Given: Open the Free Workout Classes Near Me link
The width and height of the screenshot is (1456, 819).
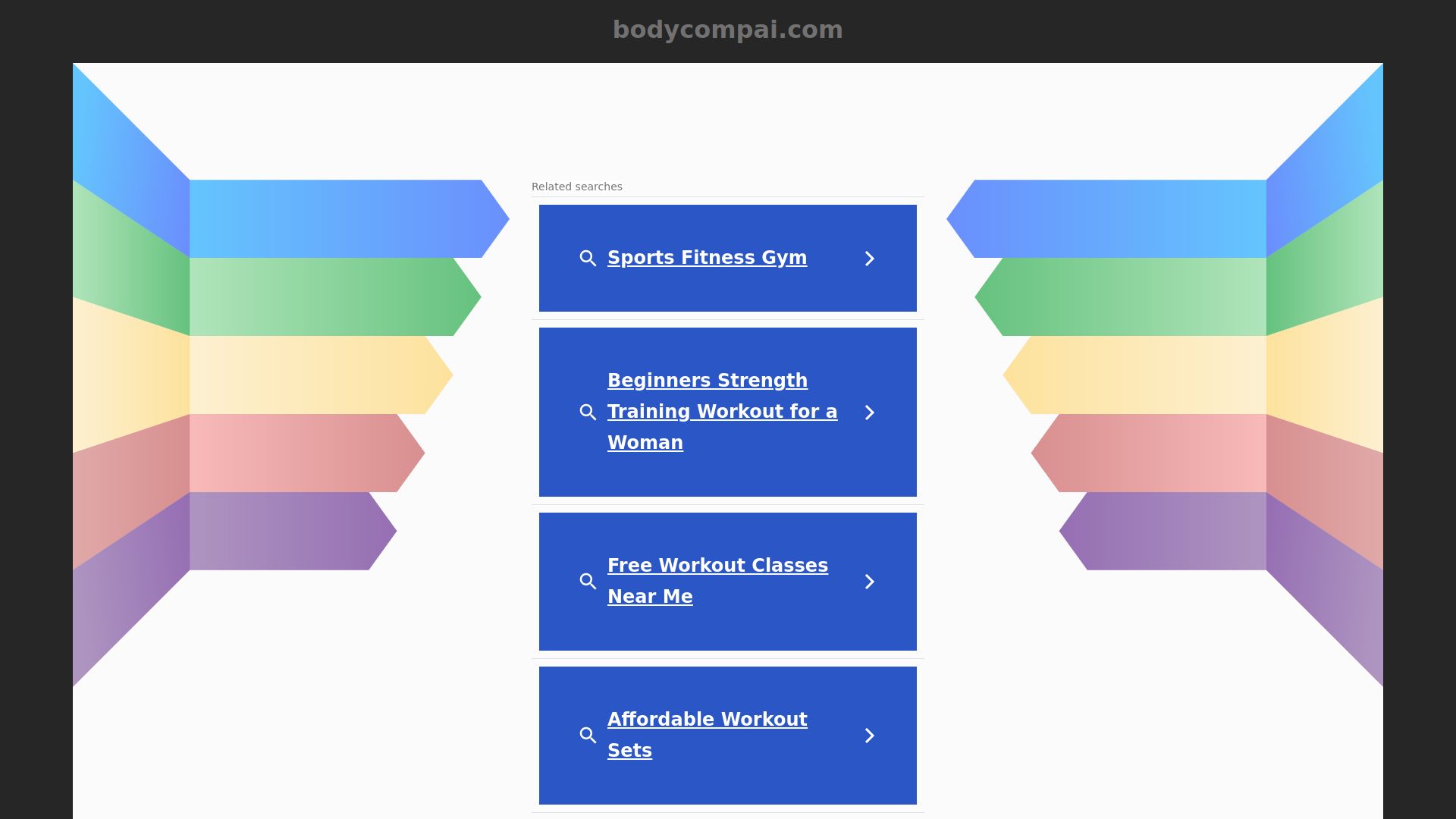Looking at the screenshot, I should (x=717, y=581).
